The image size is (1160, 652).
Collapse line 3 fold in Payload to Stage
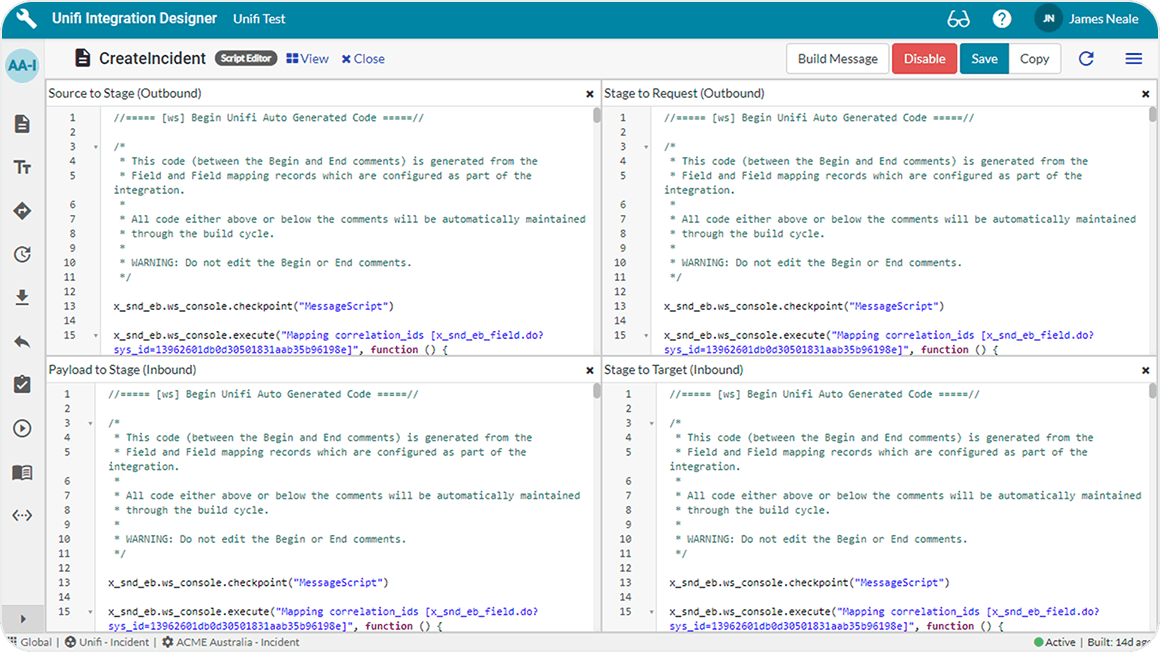click(x=90, y=424)
